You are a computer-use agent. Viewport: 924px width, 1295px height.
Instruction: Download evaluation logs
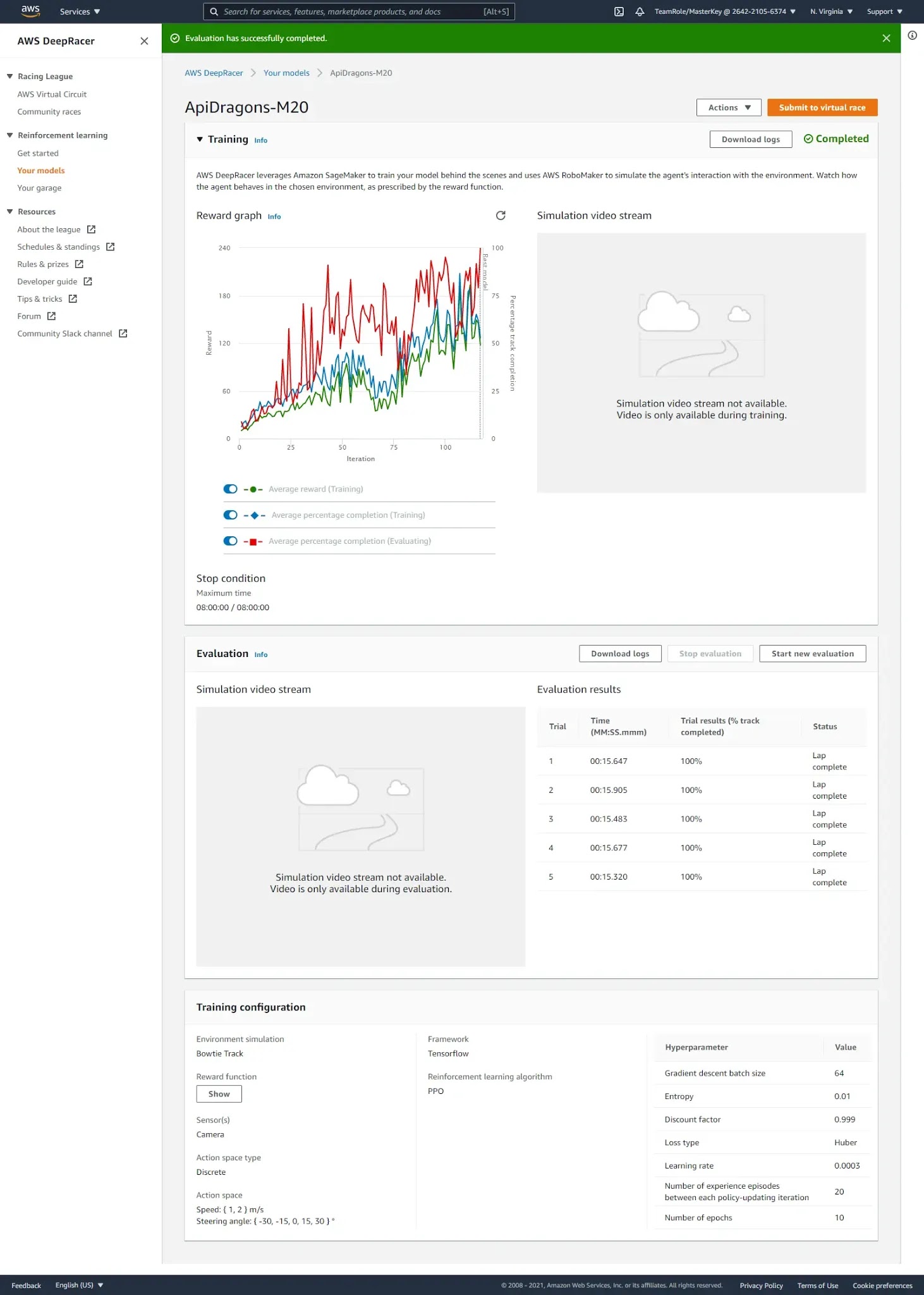620,654
